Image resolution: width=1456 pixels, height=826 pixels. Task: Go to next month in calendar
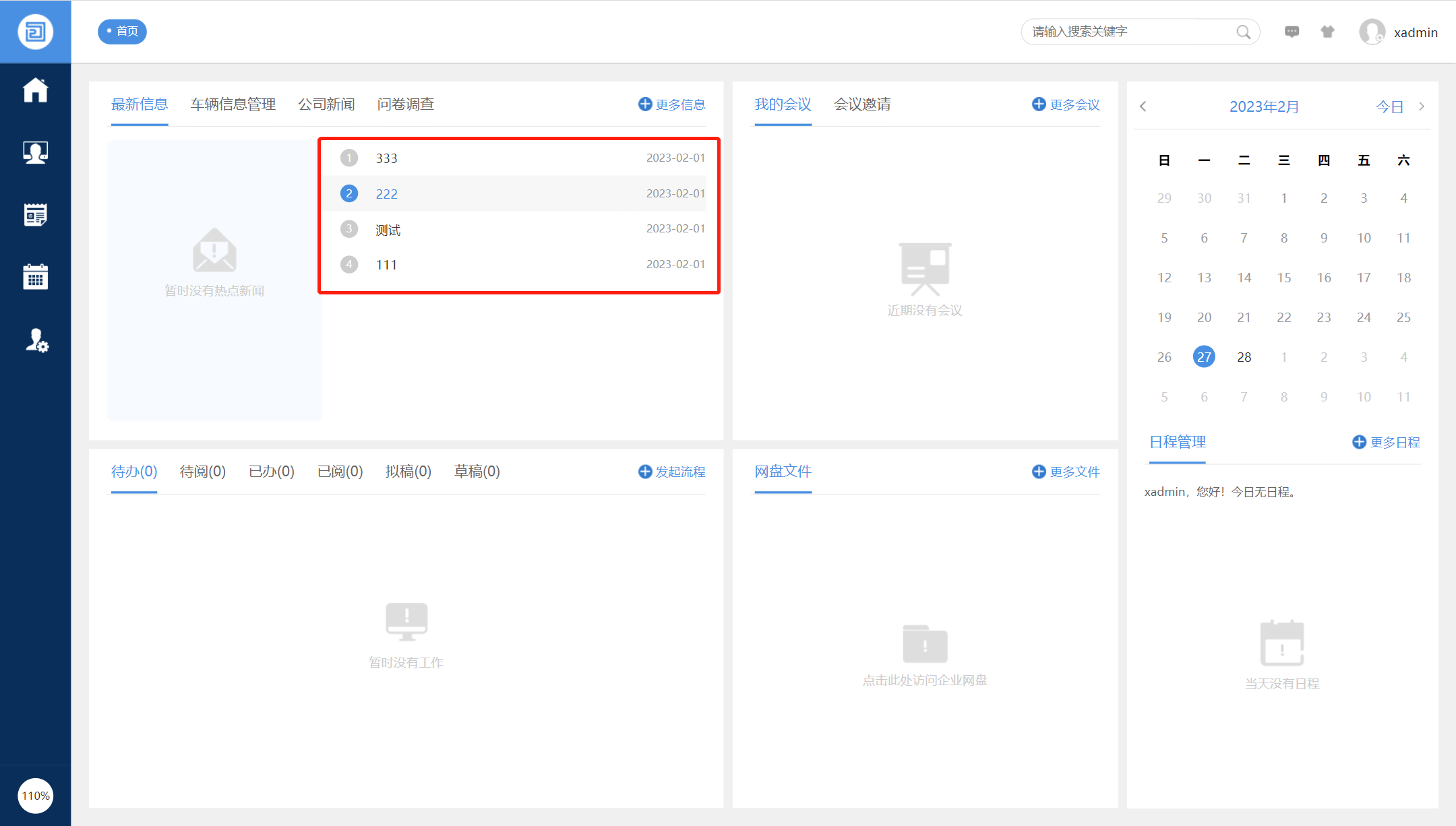coord(1422,106)
